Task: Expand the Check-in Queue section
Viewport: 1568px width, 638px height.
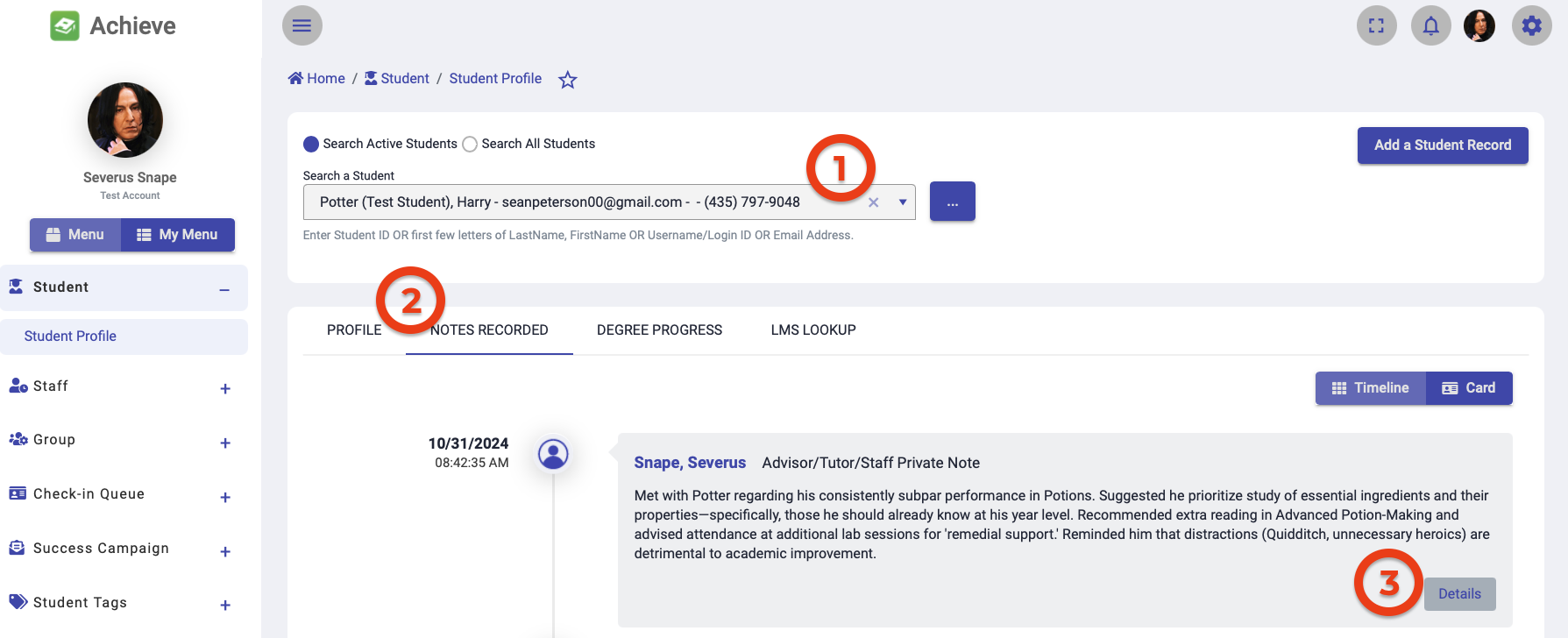Action: coord(225,497)
